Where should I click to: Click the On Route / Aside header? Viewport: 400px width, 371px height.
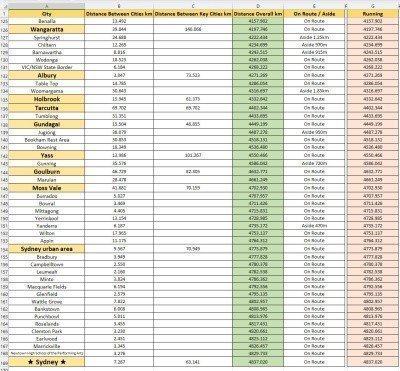click(x=314, y=14)
